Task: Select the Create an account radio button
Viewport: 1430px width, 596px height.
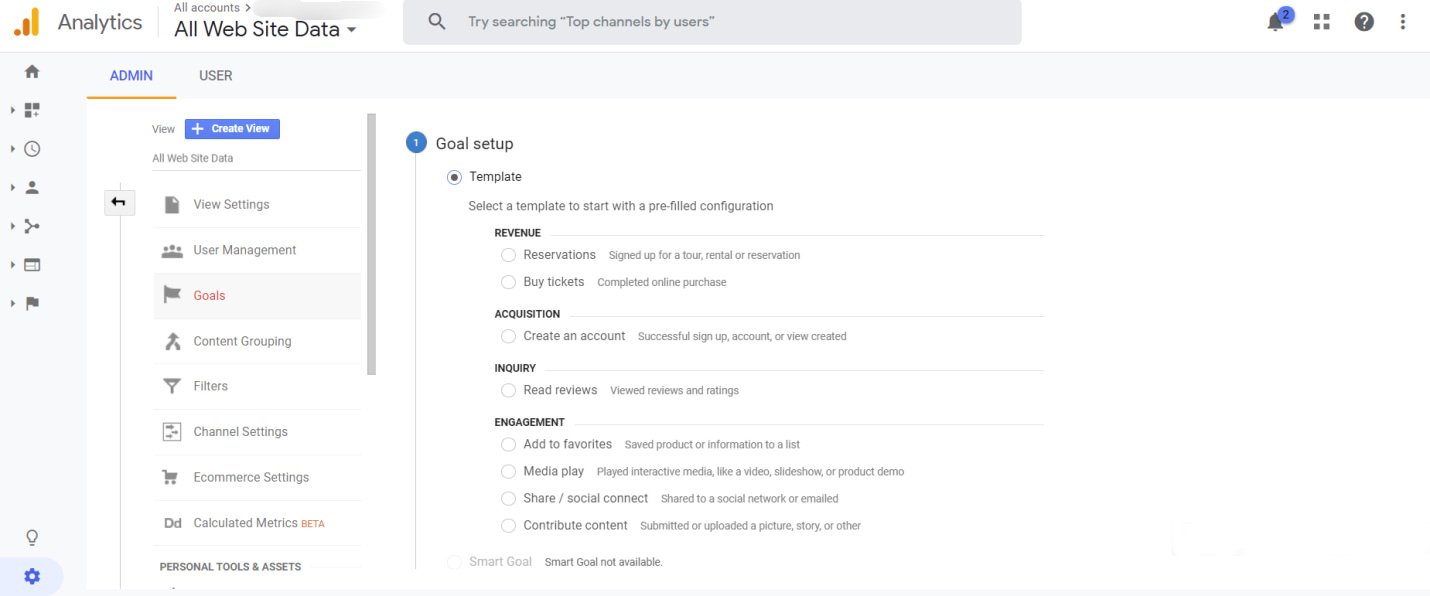Action: (x=508, y=336)
